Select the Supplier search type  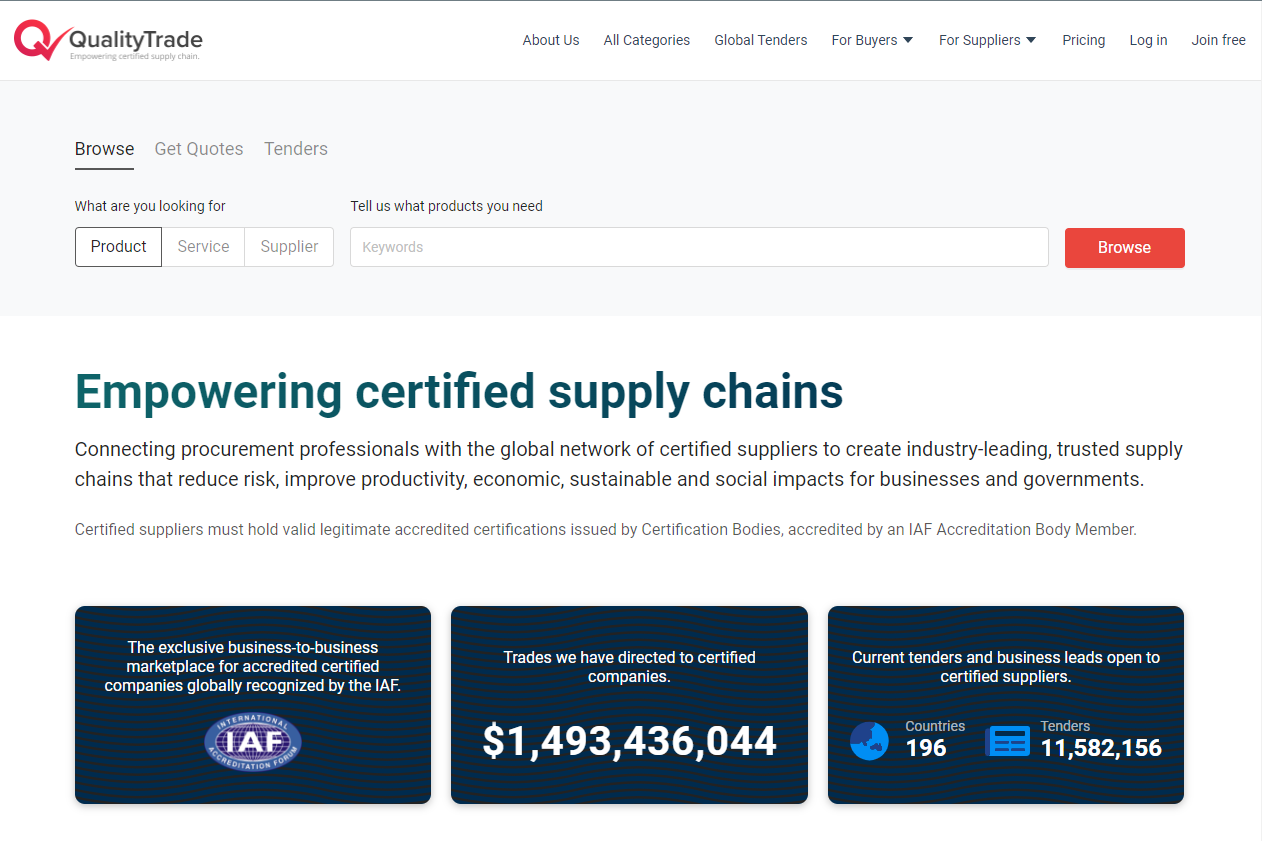(289, 247)
